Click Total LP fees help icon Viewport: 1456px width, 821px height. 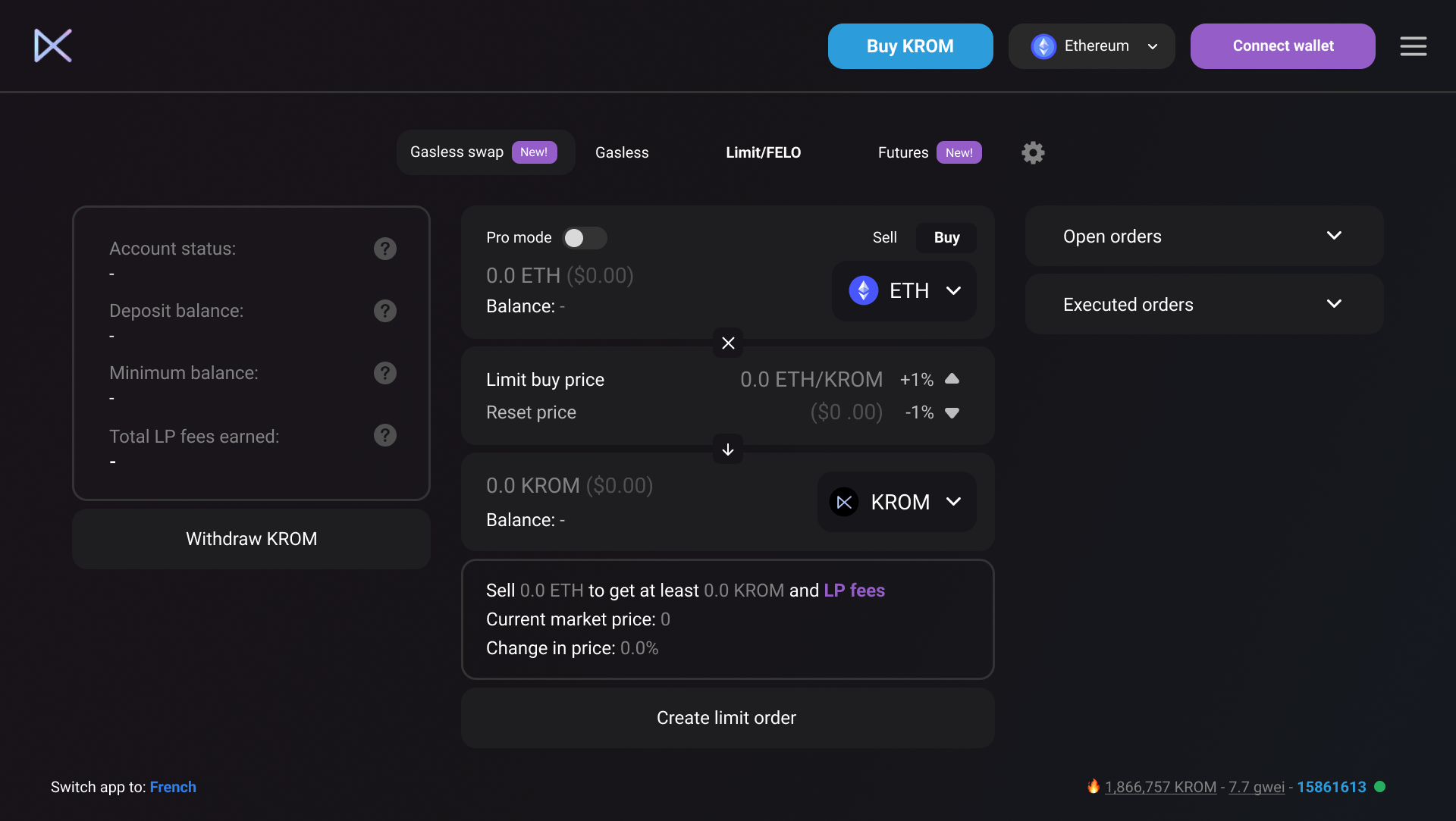(385, 435)
